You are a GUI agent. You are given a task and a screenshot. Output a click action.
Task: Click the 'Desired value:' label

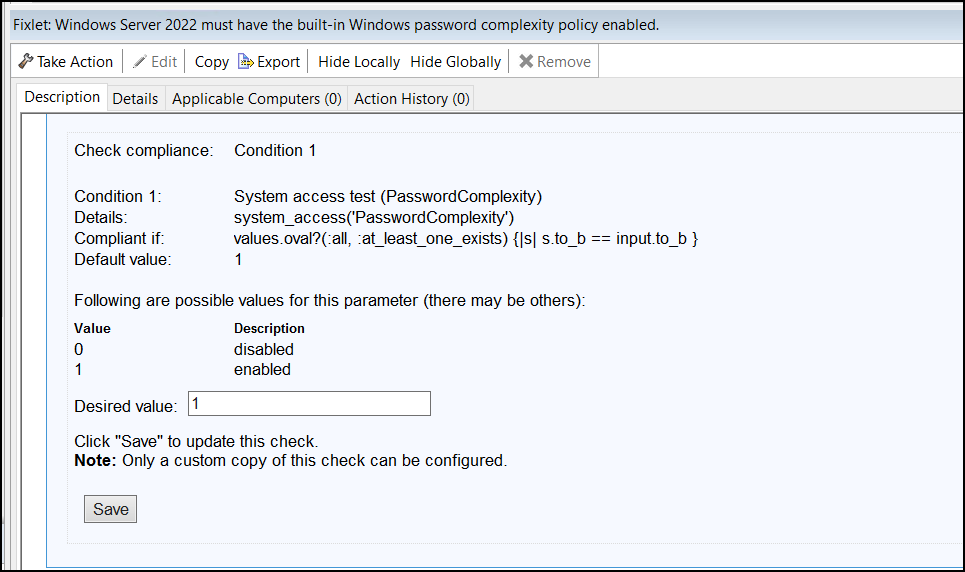126,406
